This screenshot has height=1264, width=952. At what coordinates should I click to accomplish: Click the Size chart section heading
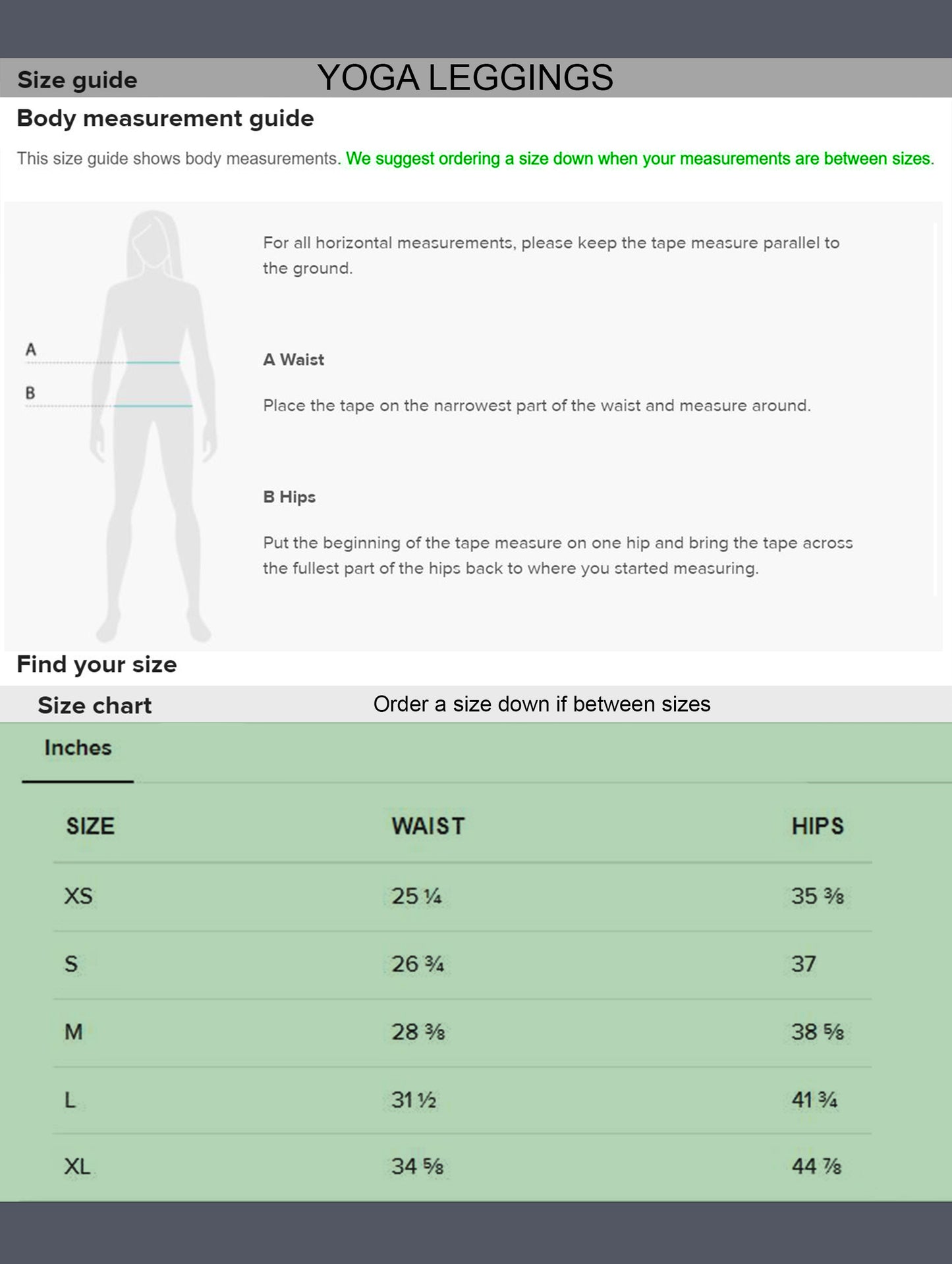[x=94, y=705]
